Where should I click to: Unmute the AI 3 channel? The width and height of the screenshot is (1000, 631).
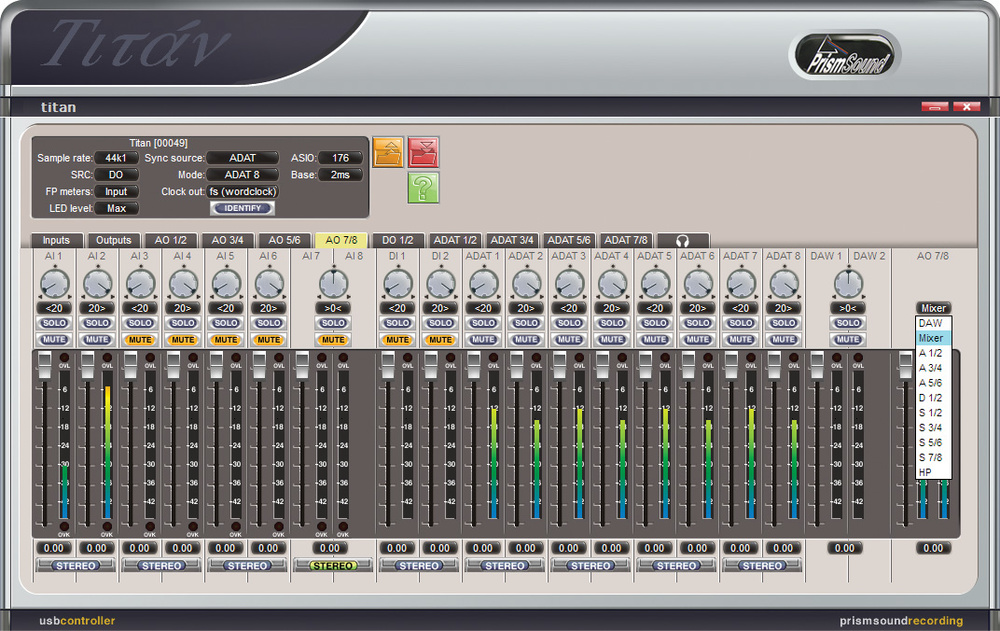(140, 340)
